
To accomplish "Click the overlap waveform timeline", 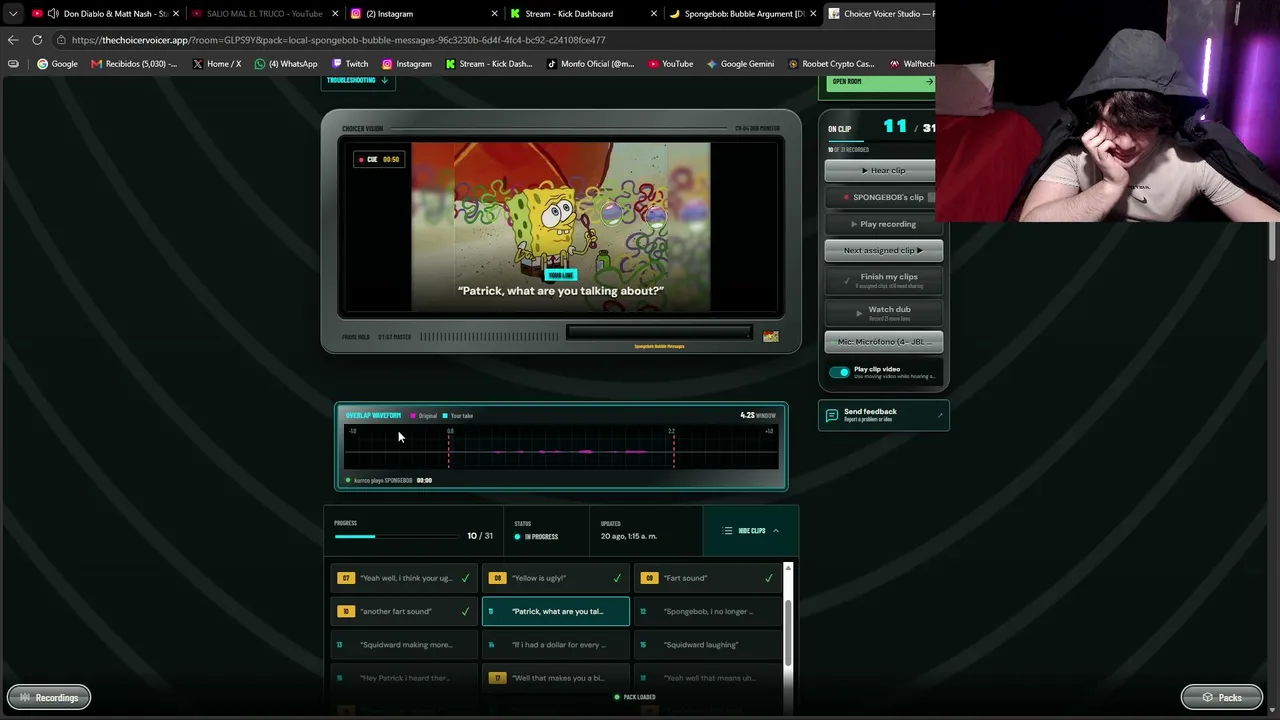I will tap(561, 447).
